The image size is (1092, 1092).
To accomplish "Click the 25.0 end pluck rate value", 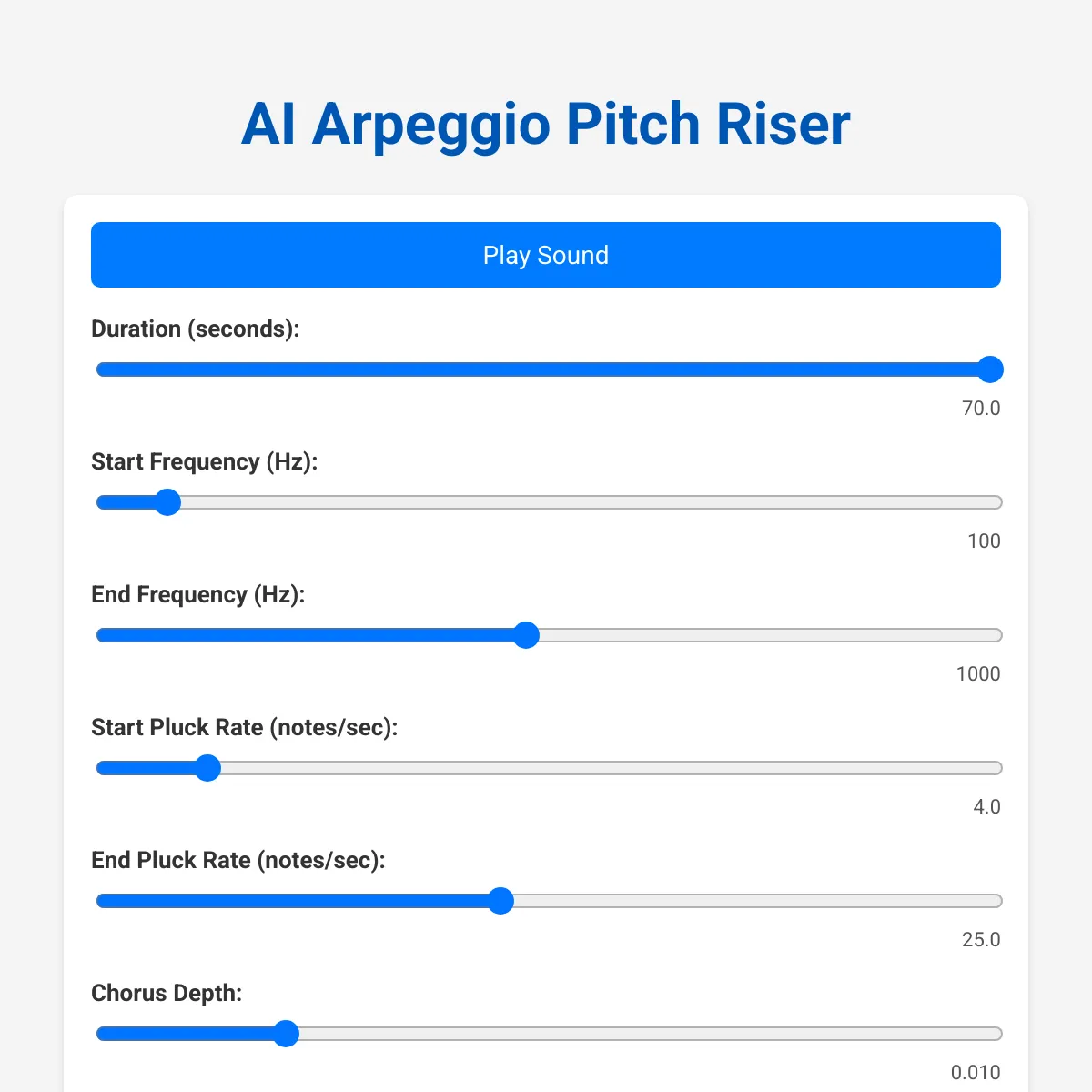I will [x=981, y=940].
